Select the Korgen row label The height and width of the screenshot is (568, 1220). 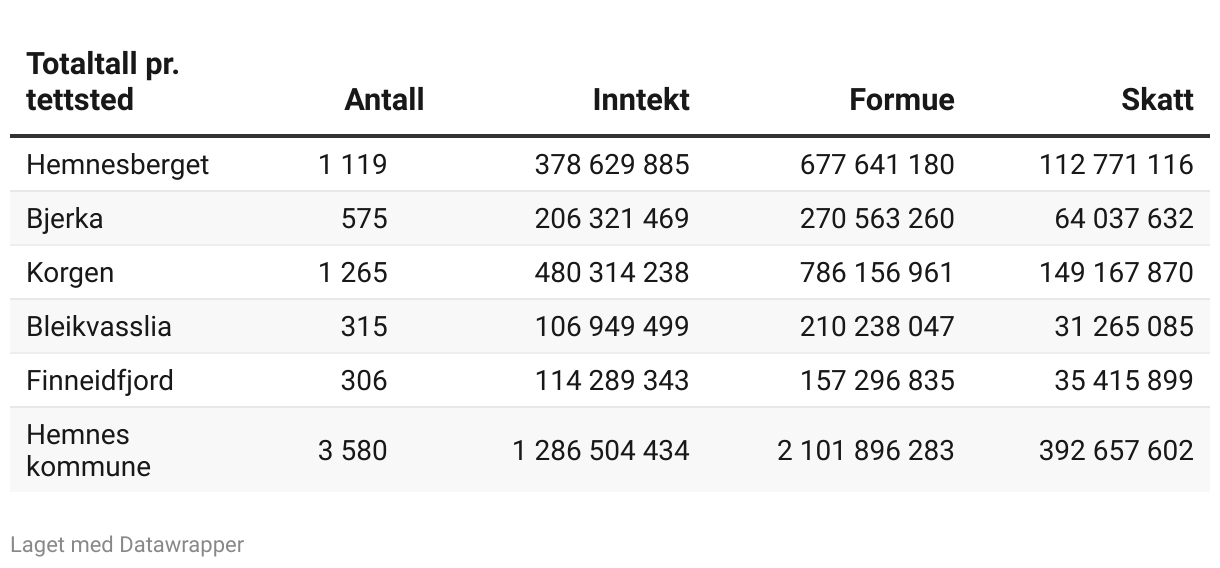pos(70,272)
